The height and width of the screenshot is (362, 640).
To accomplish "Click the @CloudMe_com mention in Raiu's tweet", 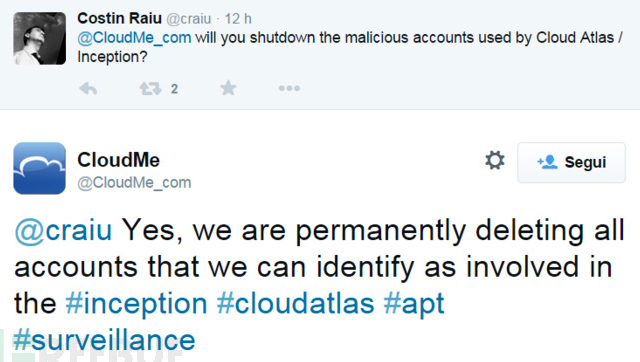I will [x=134, y=38].
